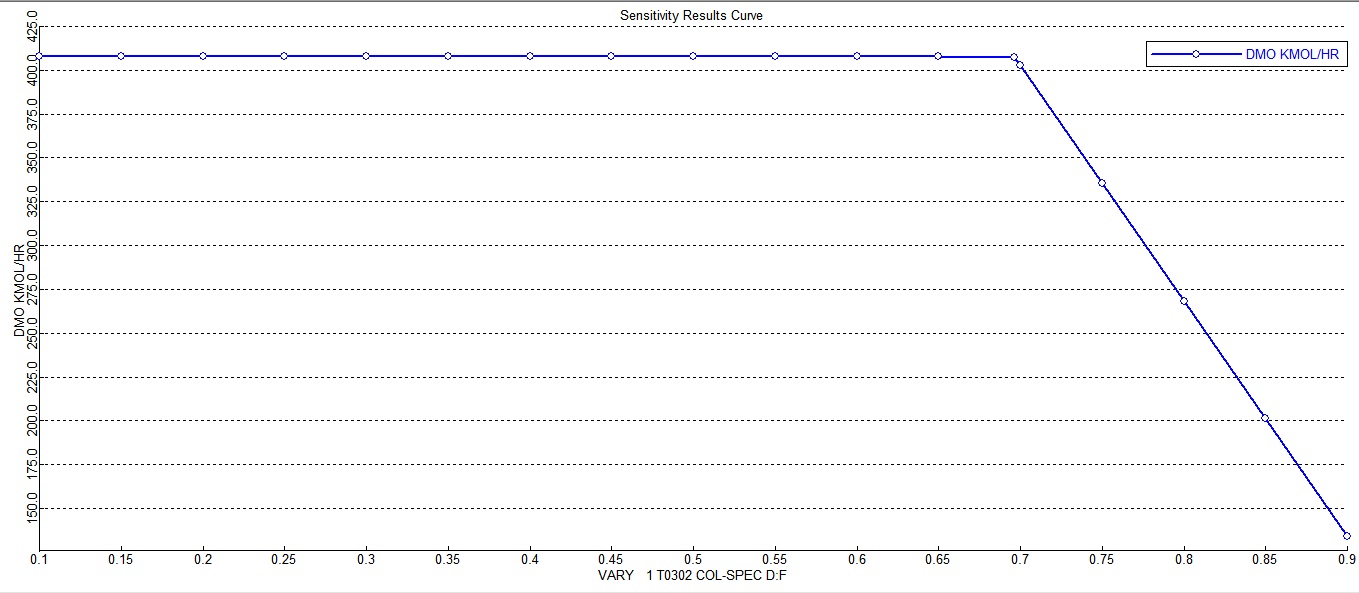Click the y-axis tick label 300.0

pos(33,245)
